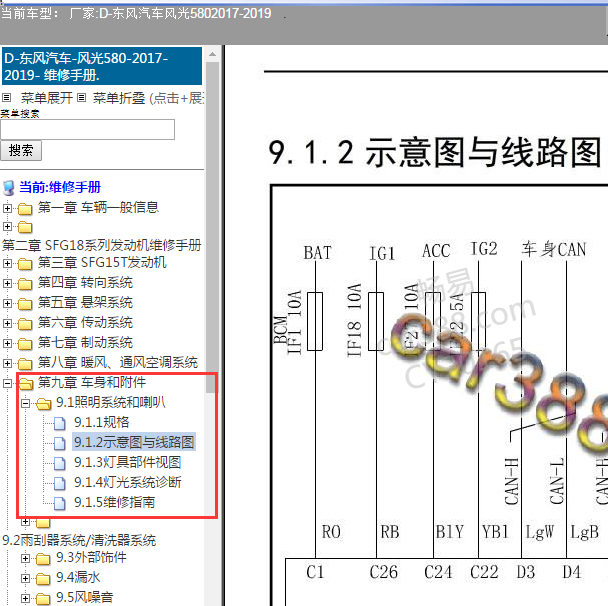Image resolution: width=608 pixels, height=606 pixels.
Task: Expand 第八章 暖风、通风空调系统 node
Action: pos(7,363)
